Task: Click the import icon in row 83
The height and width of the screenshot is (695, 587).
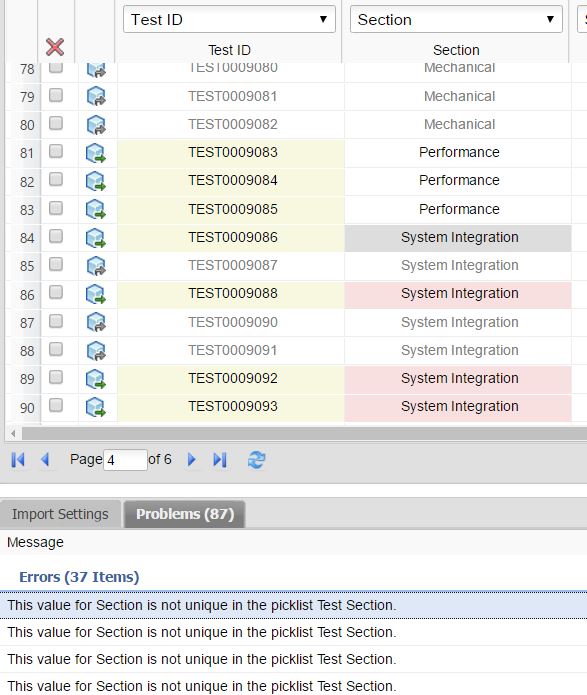Action: point(96,209)
